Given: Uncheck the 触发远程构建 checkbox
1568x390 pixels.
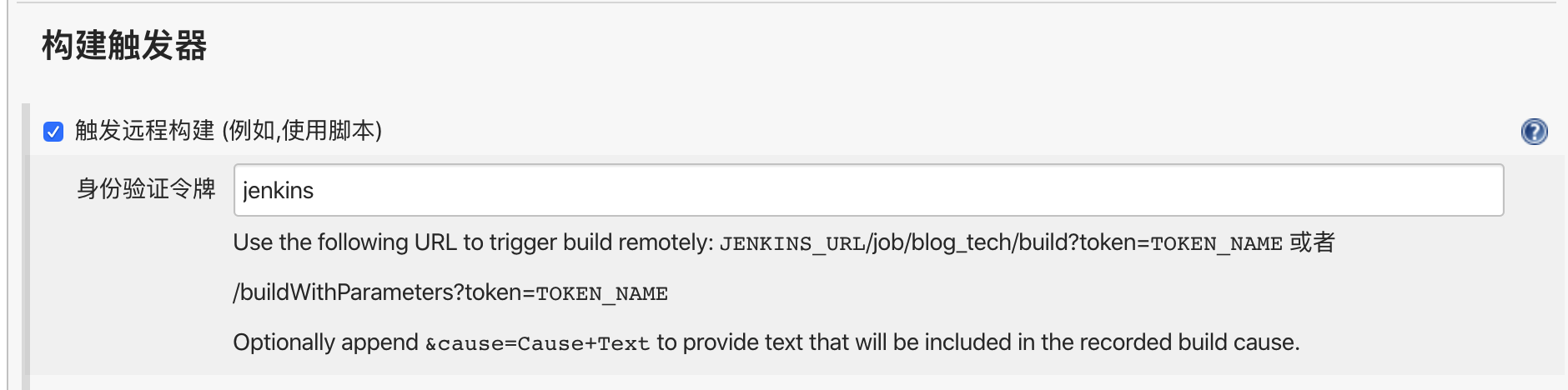Looking at the screenshot, I should coord(53,132).
